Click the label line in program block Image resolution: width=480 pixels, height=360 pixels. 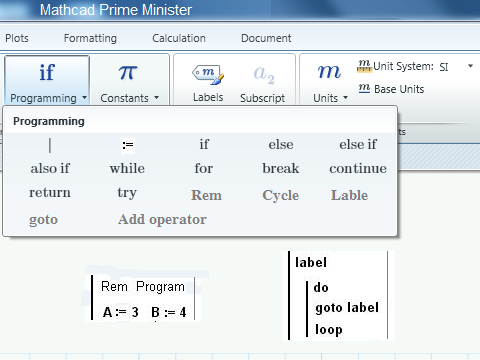click(311, 262)
